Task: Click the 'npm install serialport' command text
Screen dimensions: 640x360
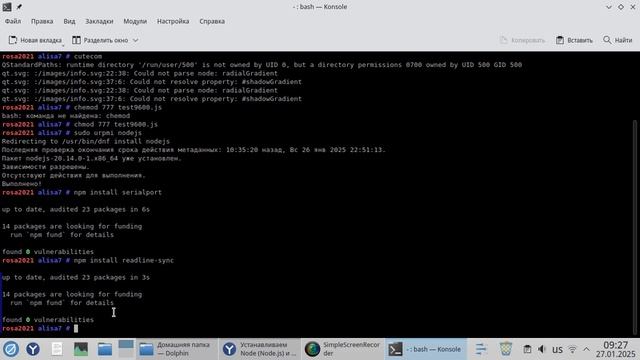Action: [x=118, y=192]
